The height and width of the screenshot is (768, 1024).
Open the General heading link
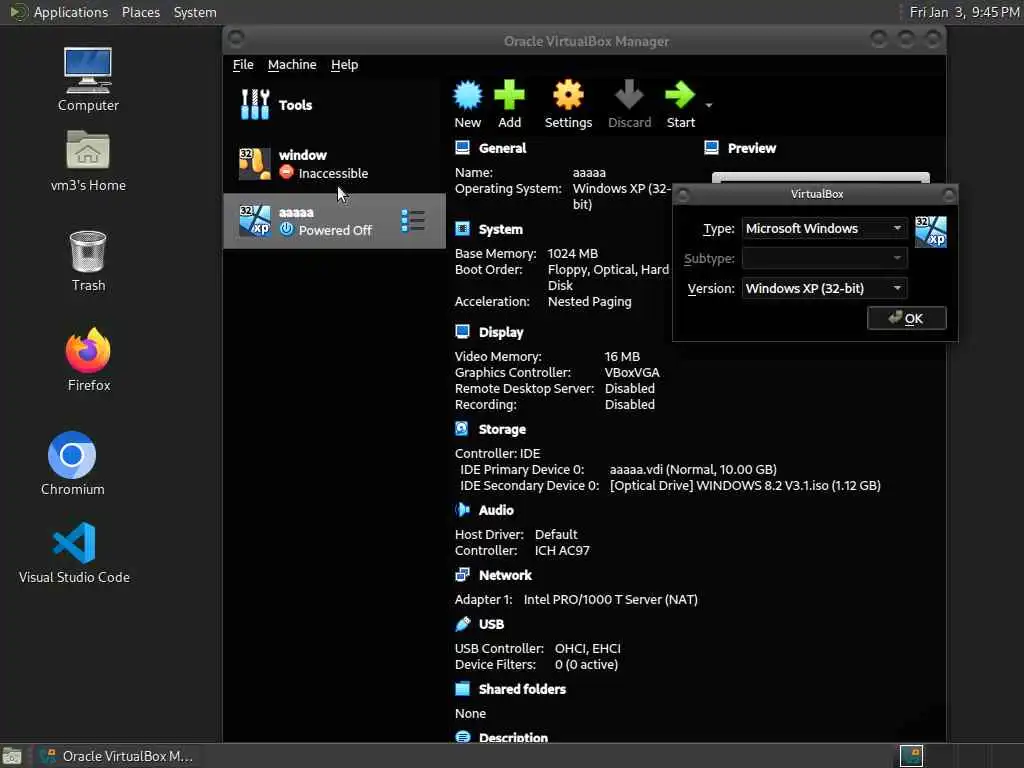[x=502, y=148]
